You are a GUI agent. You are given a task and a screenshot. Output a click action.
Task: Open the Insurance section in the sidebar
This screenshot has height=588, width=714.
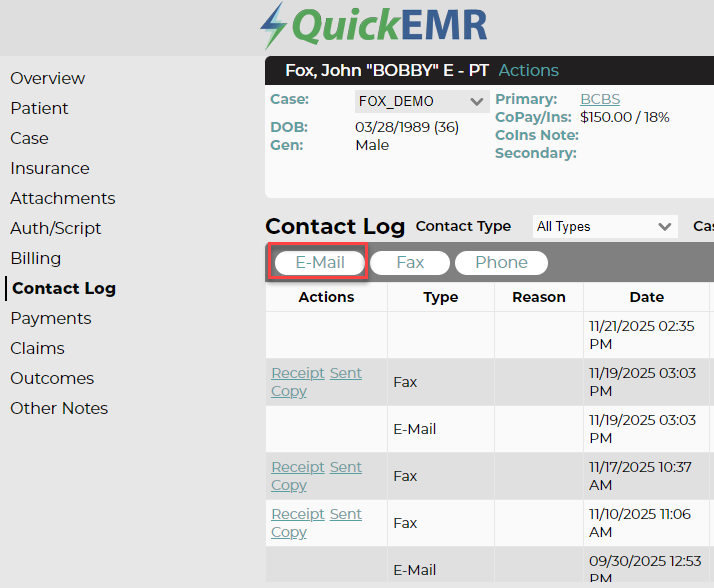pyautogui.click(x=50, y=169)
